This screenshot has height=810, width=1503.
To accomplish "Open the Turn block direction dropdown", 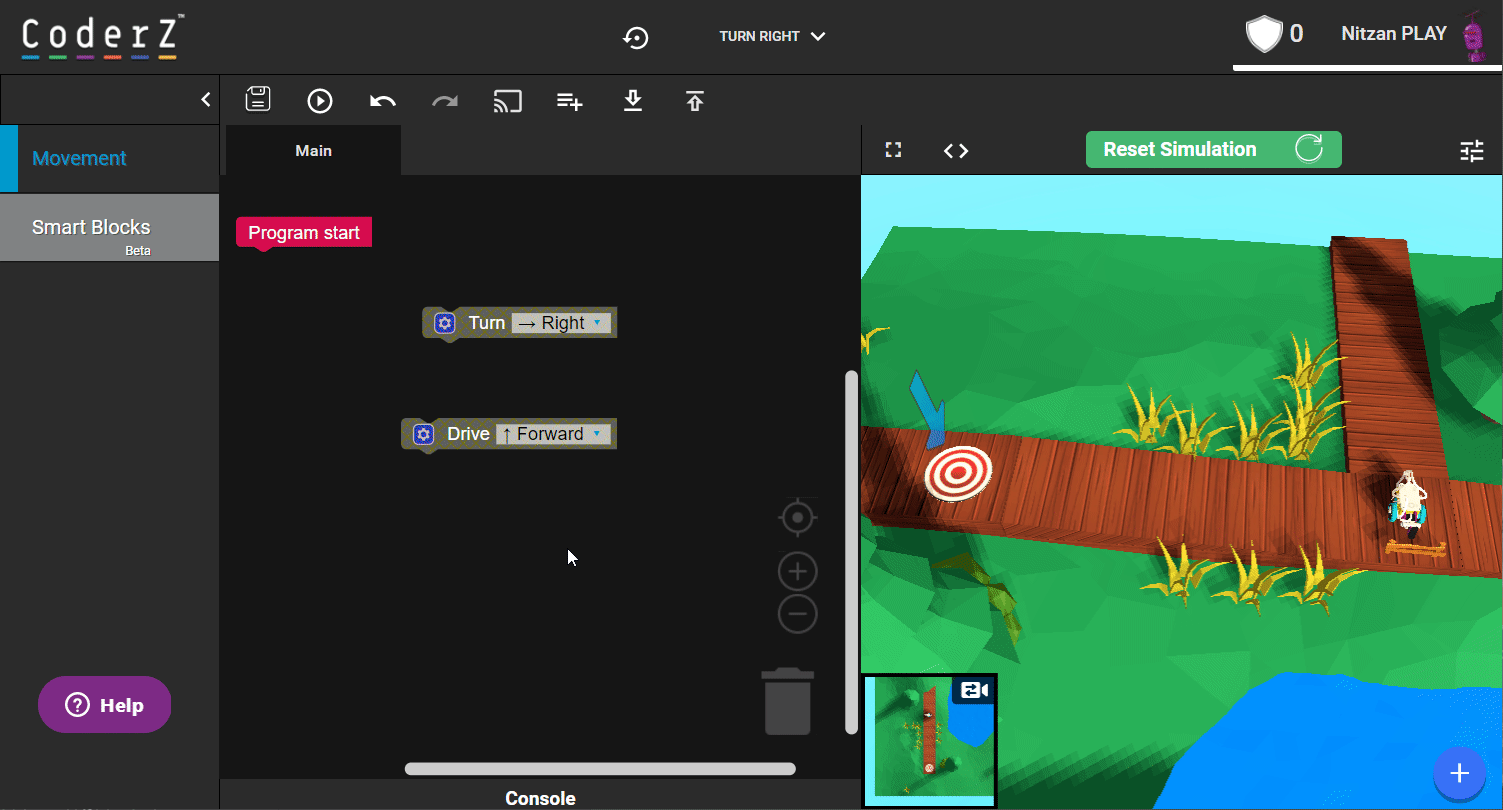I will (562, 323).
